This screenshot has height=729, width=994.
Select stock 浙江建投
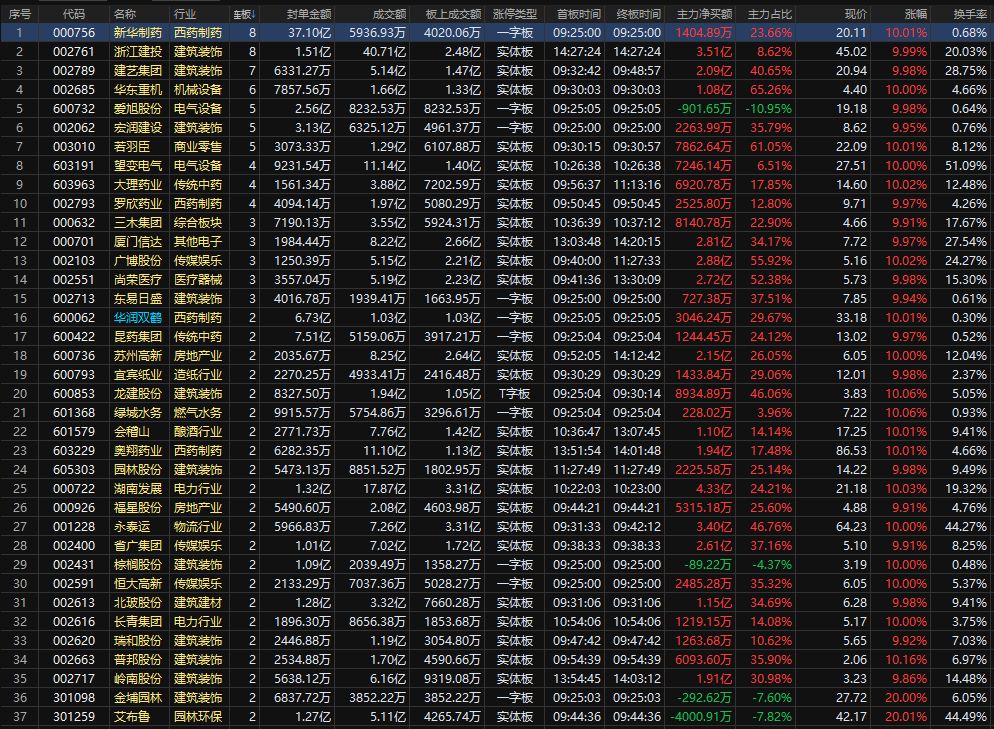point(138,51)
